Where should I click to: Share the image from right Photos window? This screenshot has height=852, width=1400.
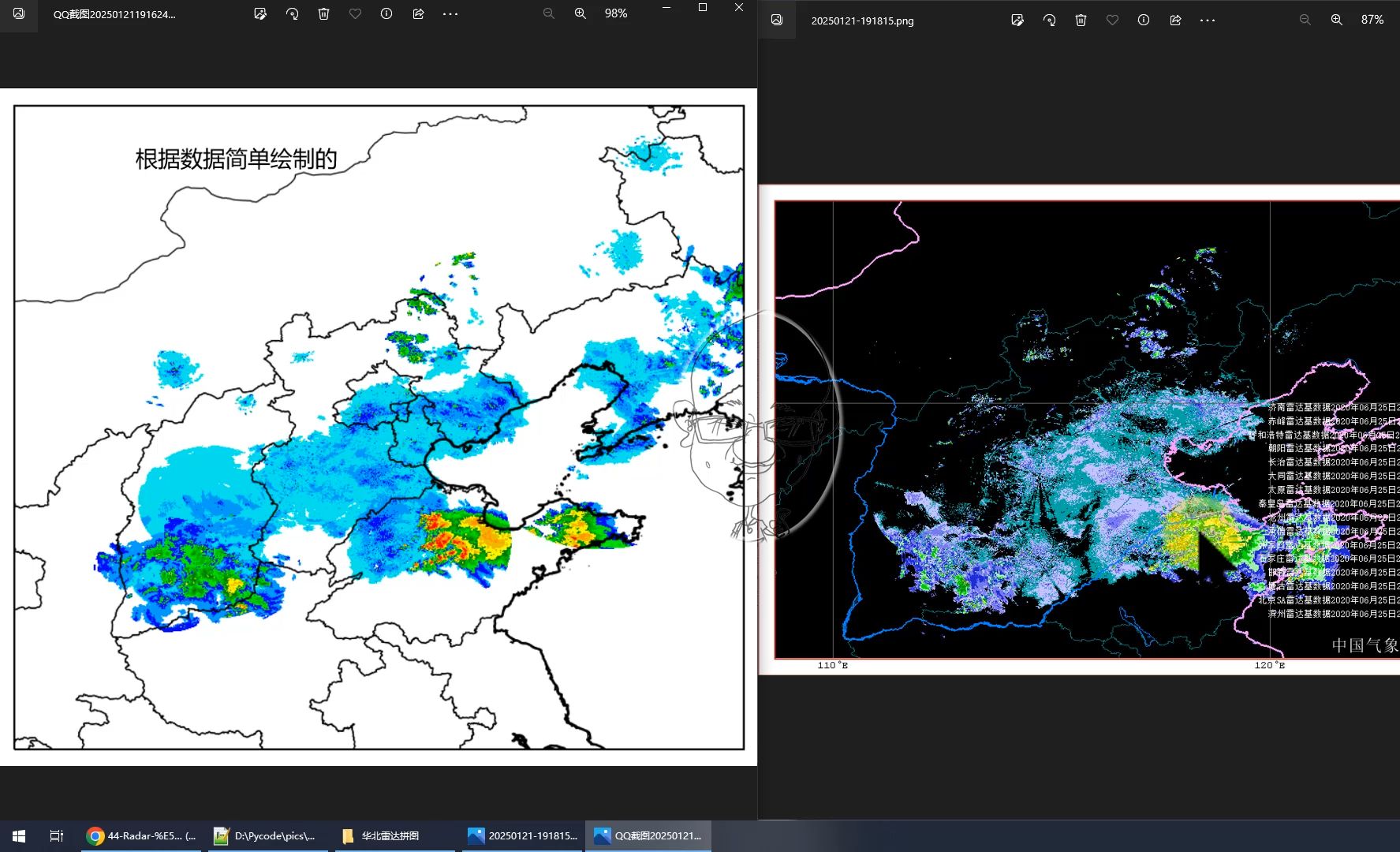[1175, 20]
